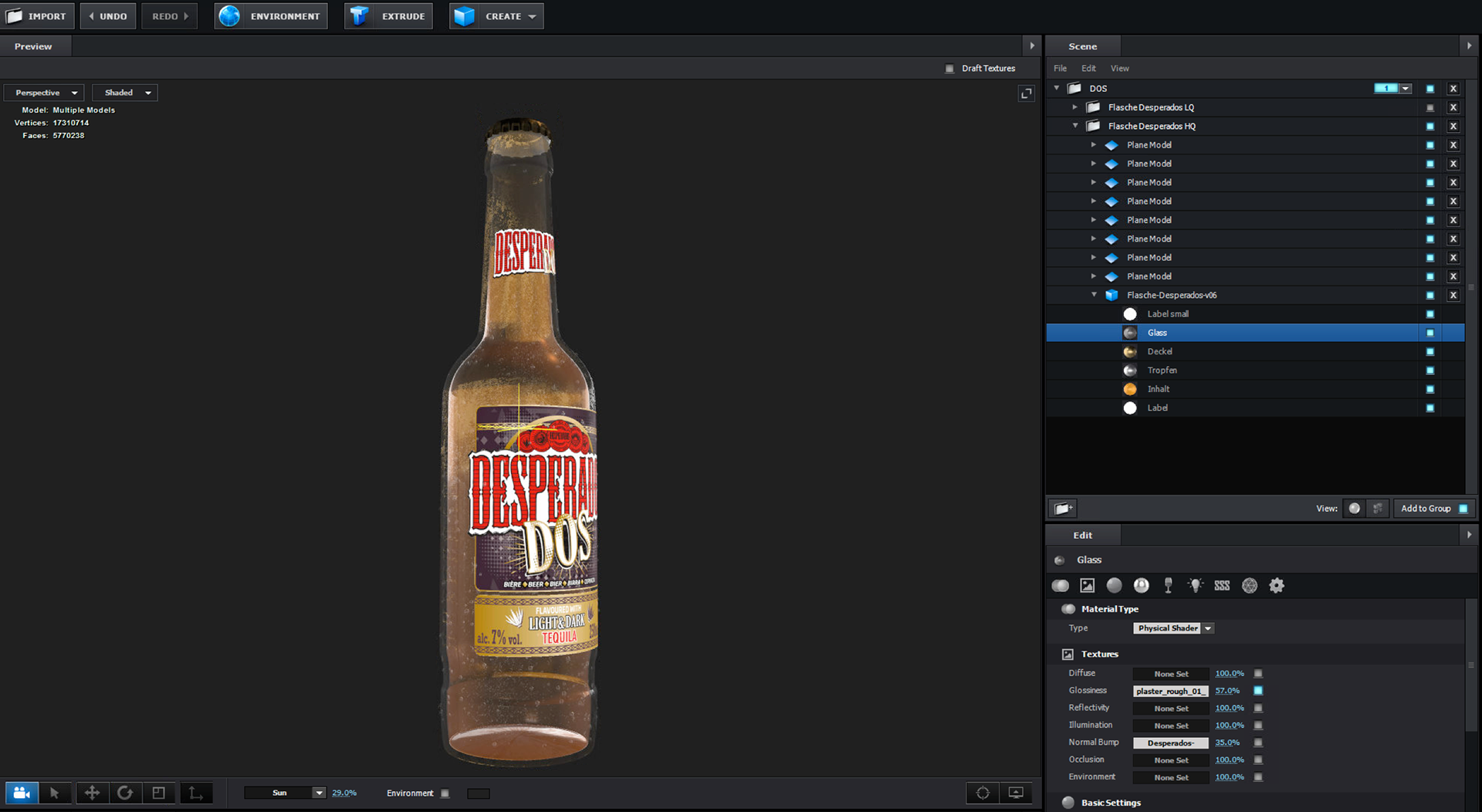Open the Environment settings button

pyautogui.click(x=271, y=16)
